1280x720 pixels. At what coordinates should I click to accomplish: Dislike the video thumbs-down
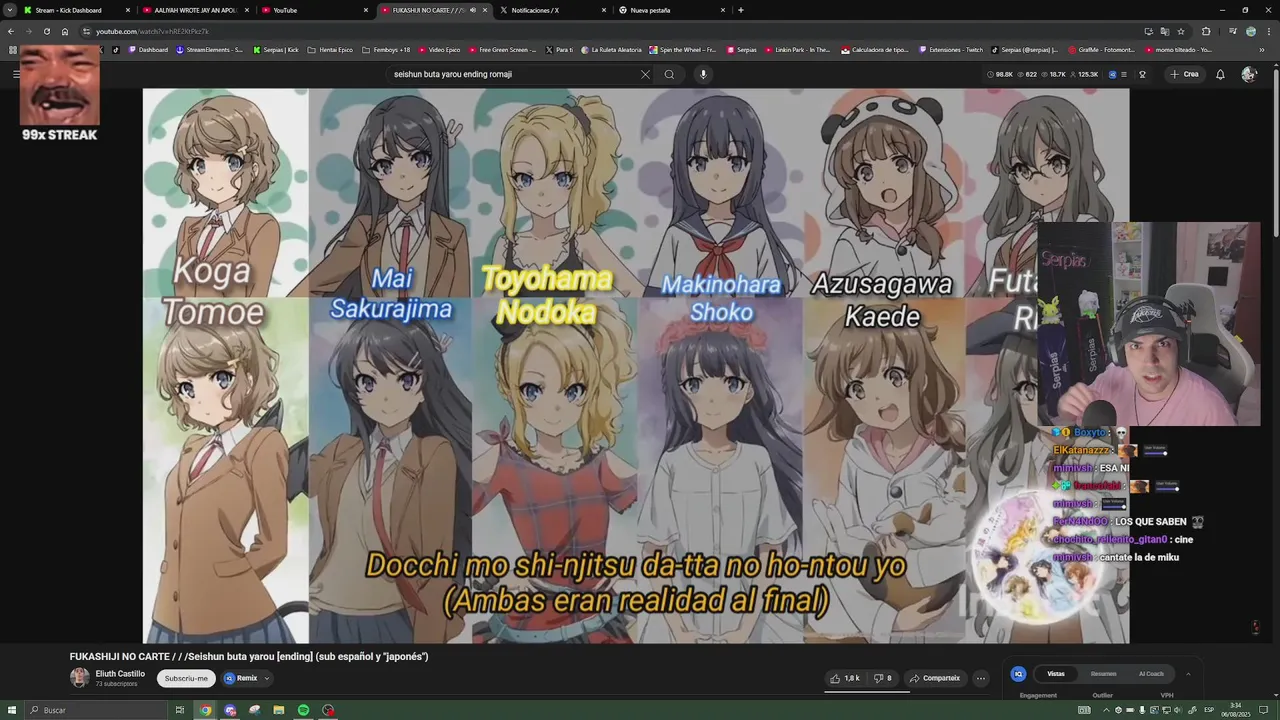(x=882, y=678)
